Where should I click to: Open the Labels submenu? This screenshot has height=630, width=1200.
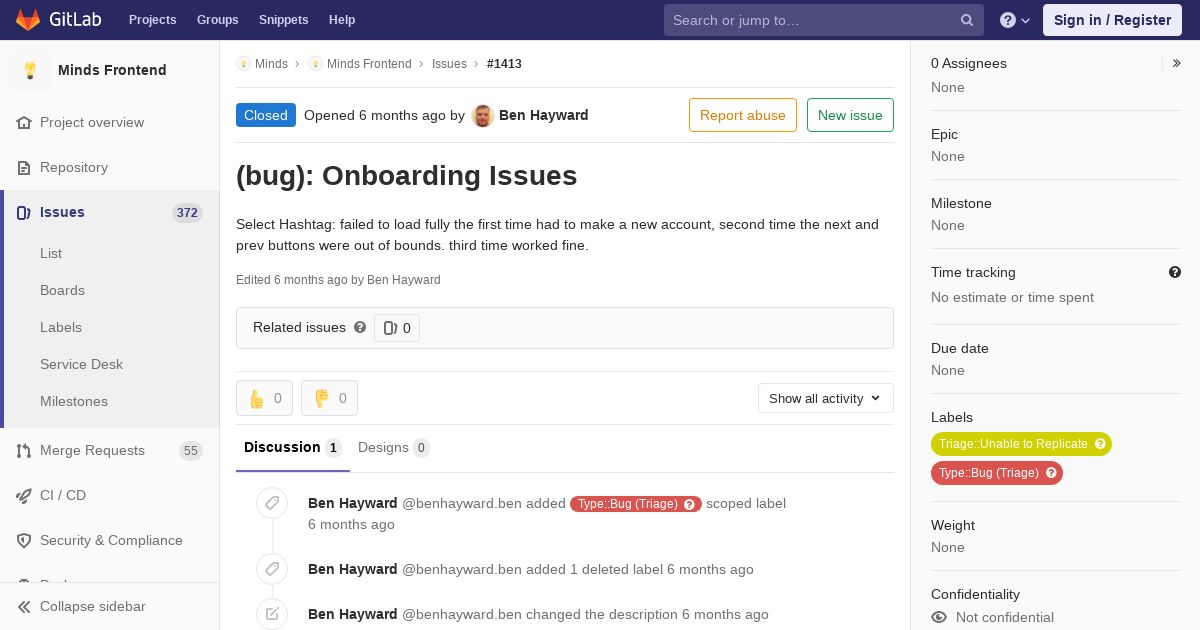click(61, 327)
